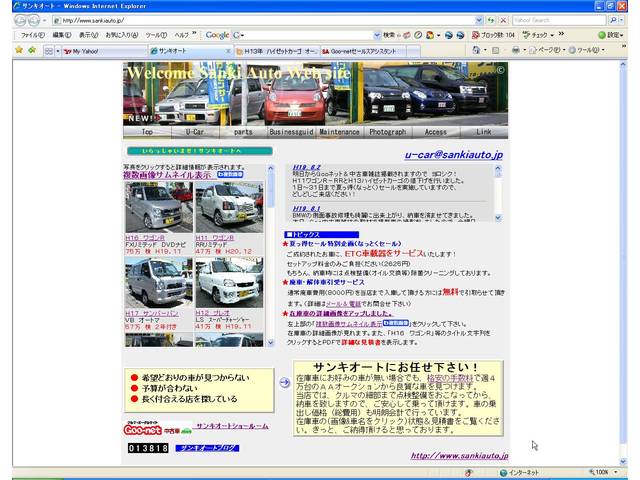Click the Businessguid navigation button
The width and height of the screenshot is (640, 480).
click(291, 132)
